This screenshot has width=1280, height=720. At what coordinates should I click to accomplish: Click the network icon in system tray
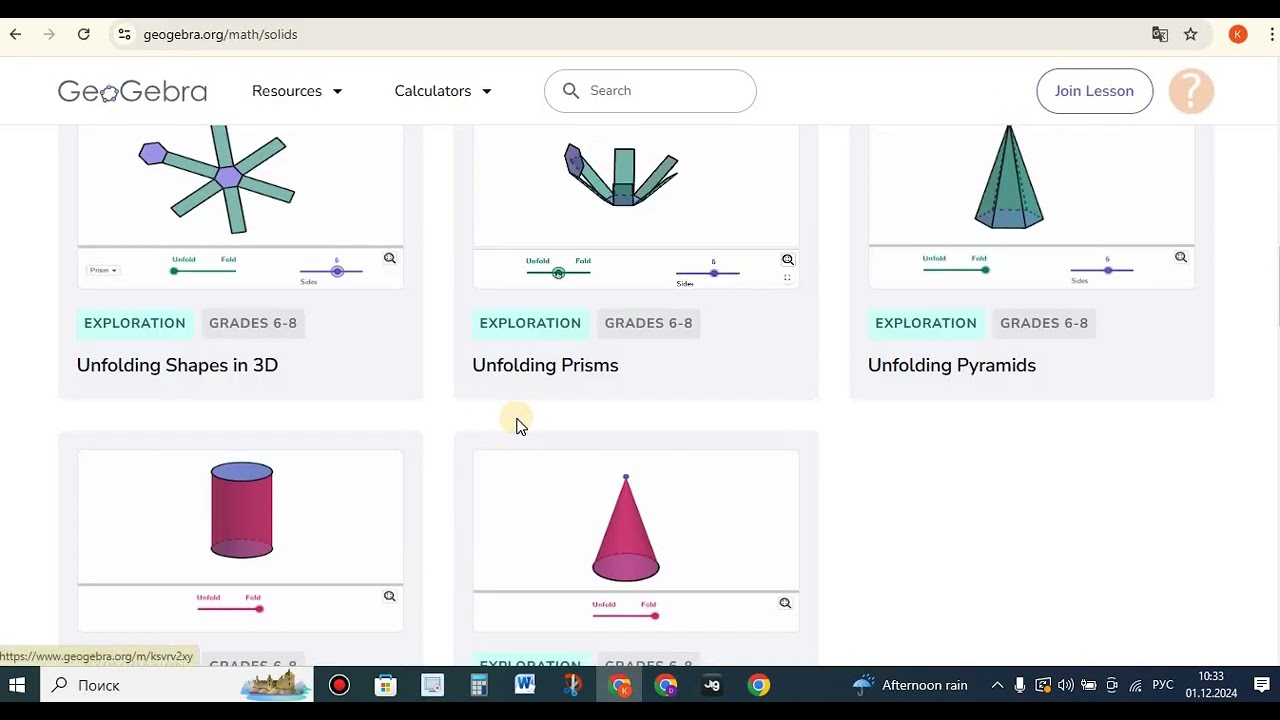(x=1135, y=685)
